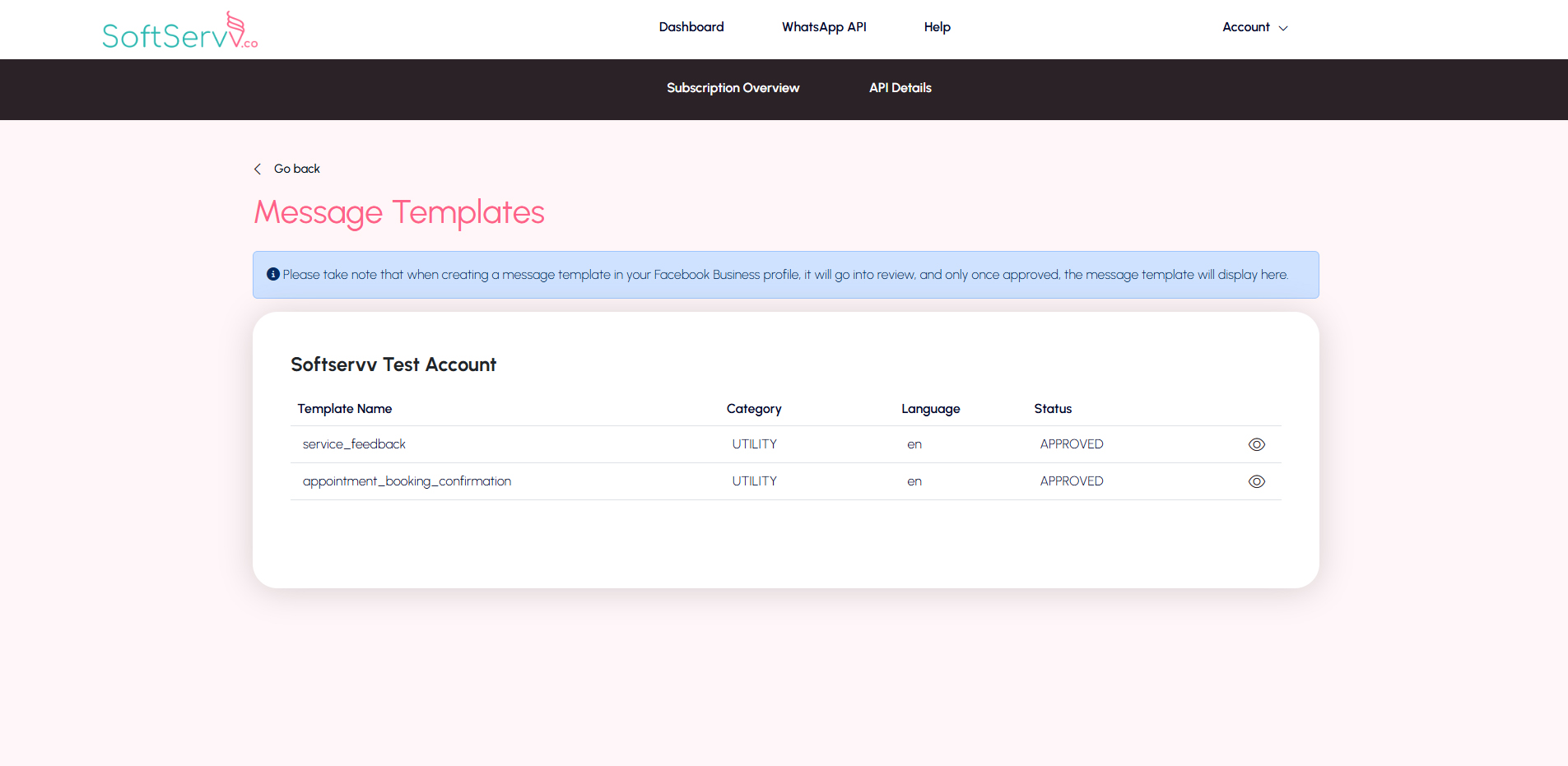Collapse the Account menu using its arrow
Image resolution: width=1568 pixels, height=766 pixels.
coord(1283,28)
